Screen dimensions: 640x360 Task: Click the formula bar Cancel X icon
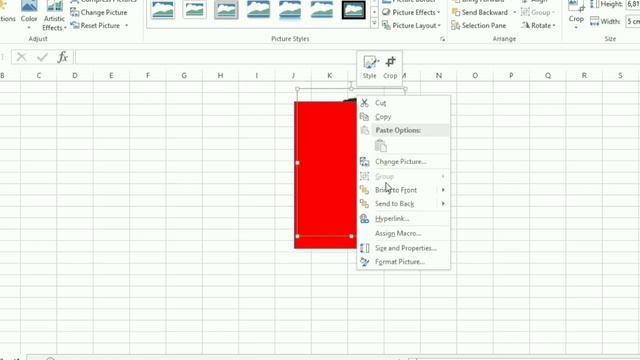[21, 57]
